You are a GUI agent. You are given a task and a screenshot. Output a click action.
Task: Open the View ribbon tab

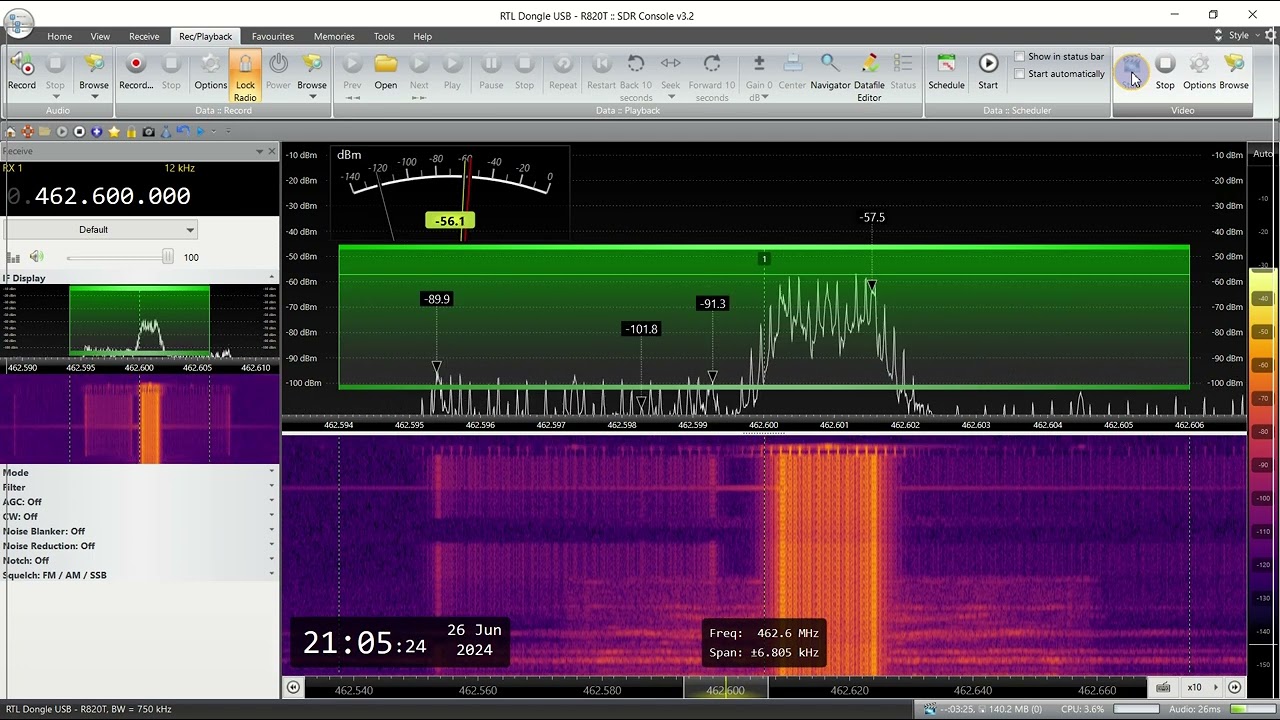[100, 36]
